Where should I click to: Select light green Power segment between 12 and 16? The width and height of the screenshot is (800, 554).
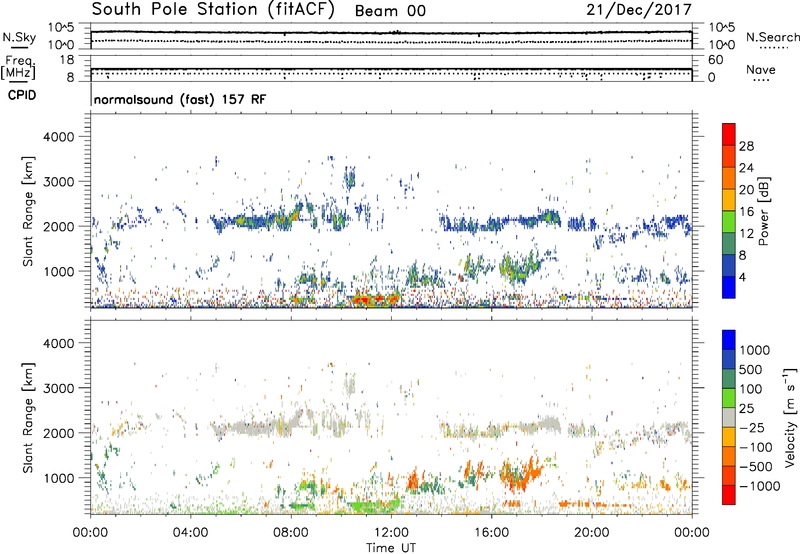tap(729, 222)
